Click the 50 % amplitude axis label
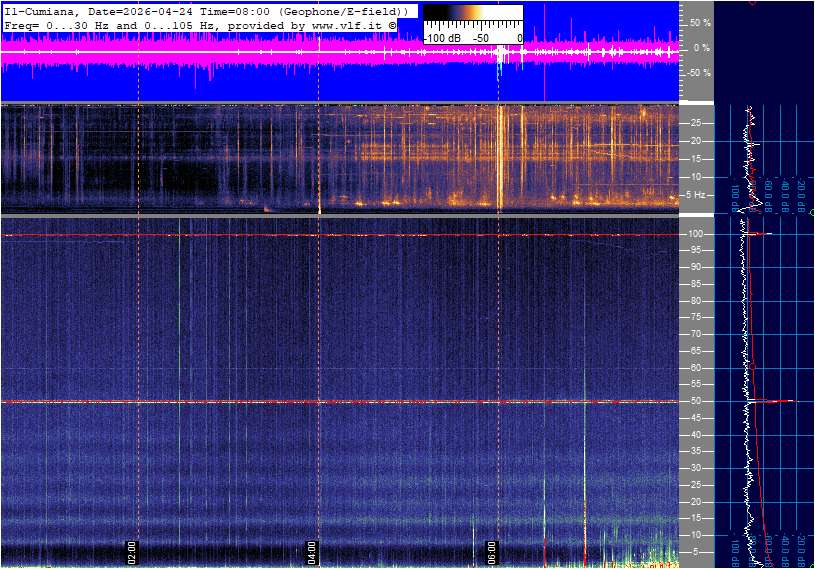This screenshot has height=569, width=815. click(x=701, y=22)
